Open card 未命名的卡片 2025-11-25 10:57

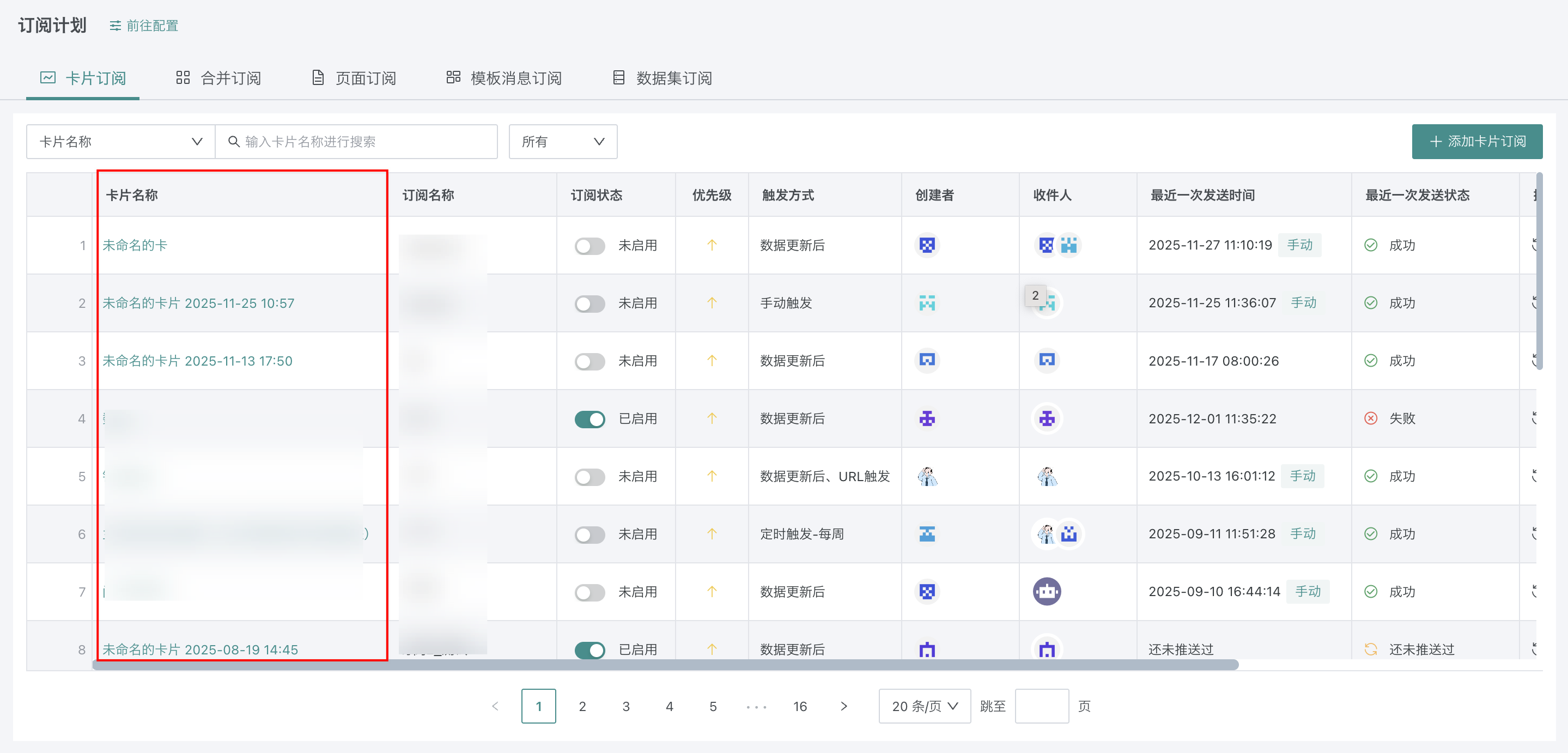click(198, 303)
